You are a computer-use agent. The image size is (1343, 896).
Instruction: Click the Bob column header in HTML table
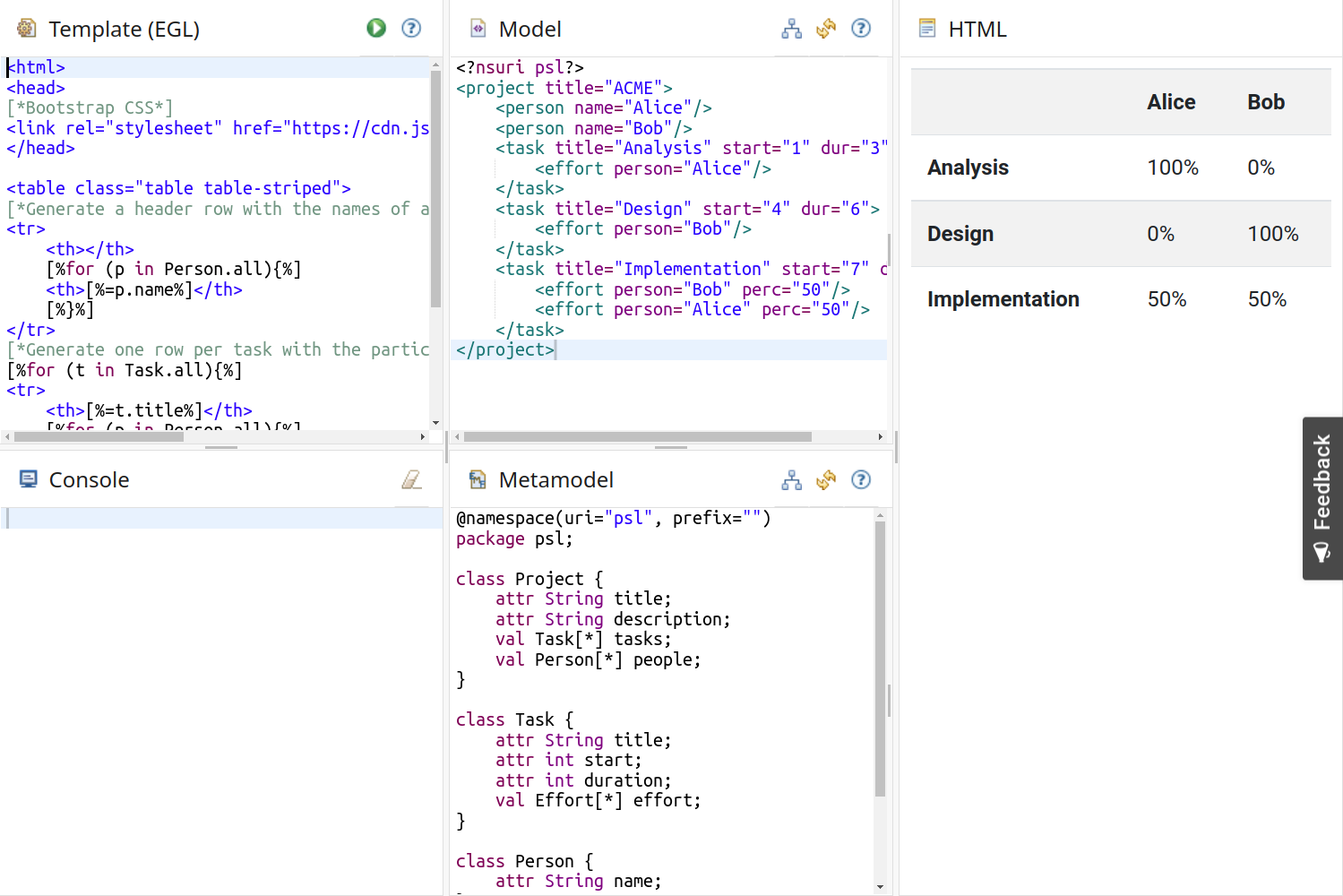[x=1265, y=102]
